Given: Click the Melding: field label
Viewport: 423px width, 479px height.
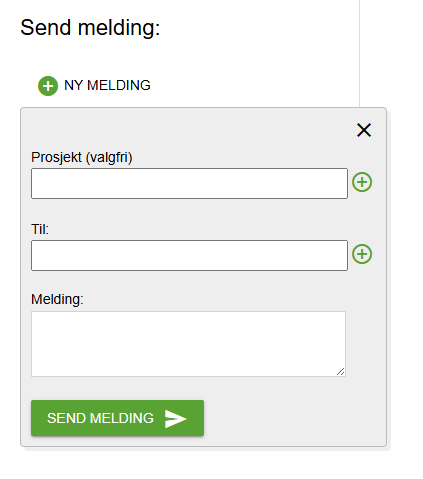Looking at the screenshot, I should click(57, 299).
